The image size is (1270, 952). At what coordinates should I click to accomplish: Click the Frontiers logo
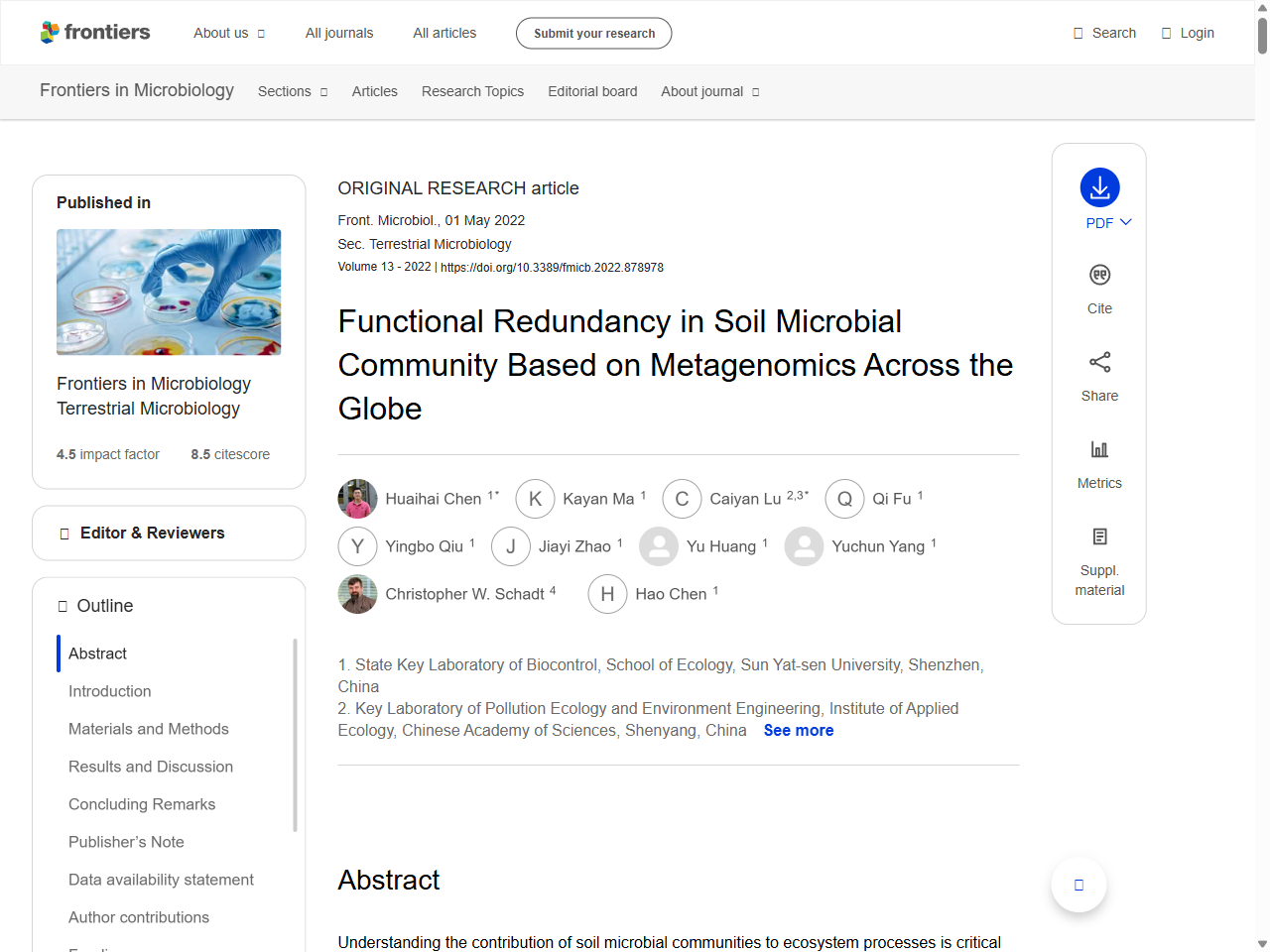pyautogui.click(x=95, y=32)
